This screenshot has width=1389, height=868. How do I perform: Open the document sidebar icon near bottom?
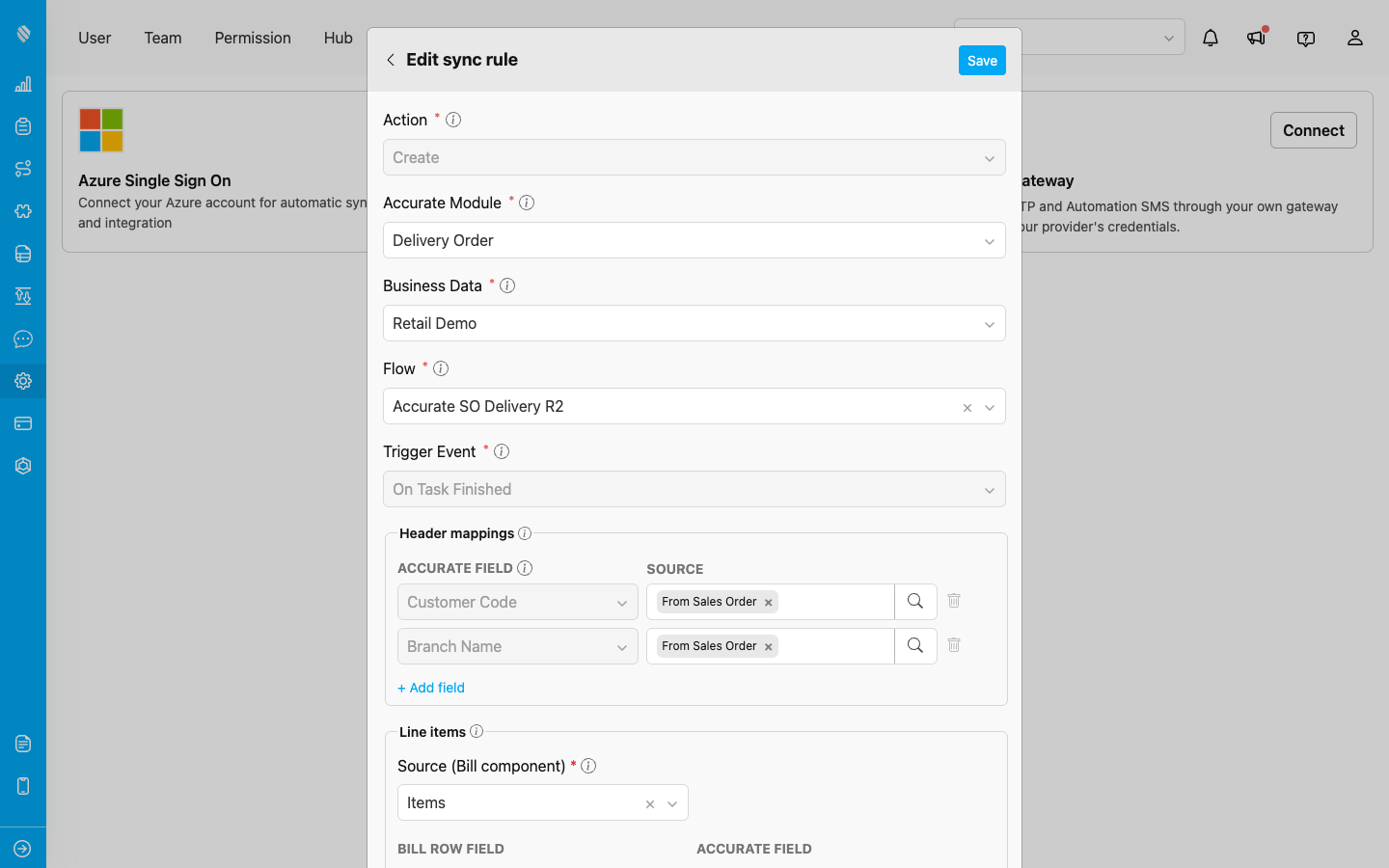pyautogui.click(x=23, y=744)
